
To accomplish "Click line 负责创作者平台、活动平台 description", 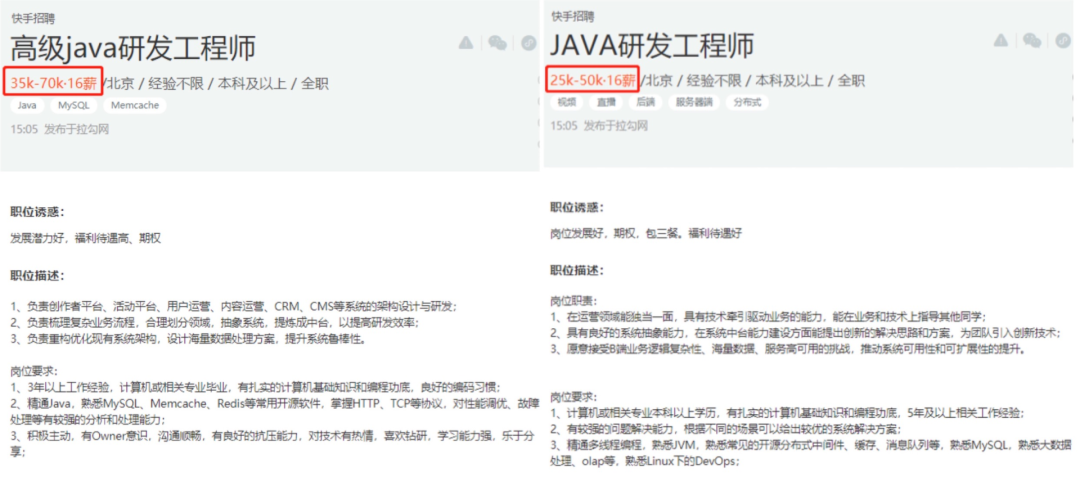I will pyautogui.click(x=234, y=306).
